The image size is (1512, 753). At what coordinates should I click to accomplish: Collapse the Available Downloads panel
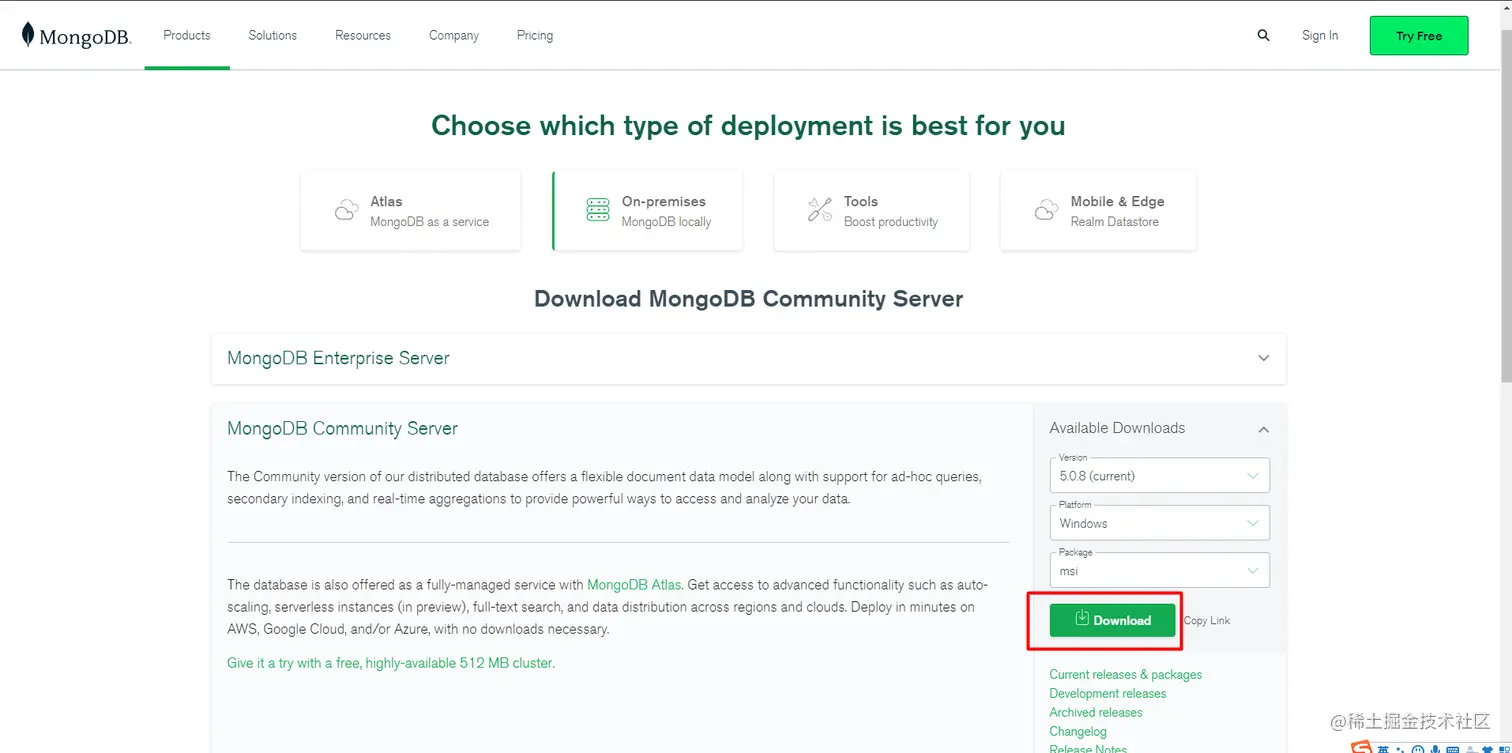(1263, 429)
